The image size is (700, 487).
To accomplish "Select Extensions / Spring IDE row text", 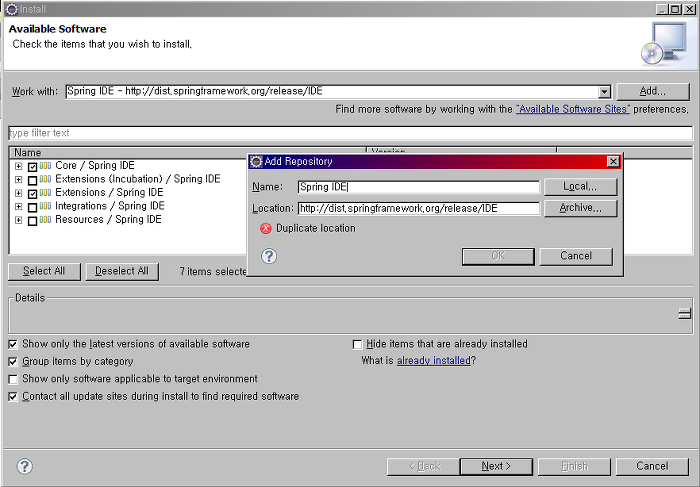I will (109, 193).
